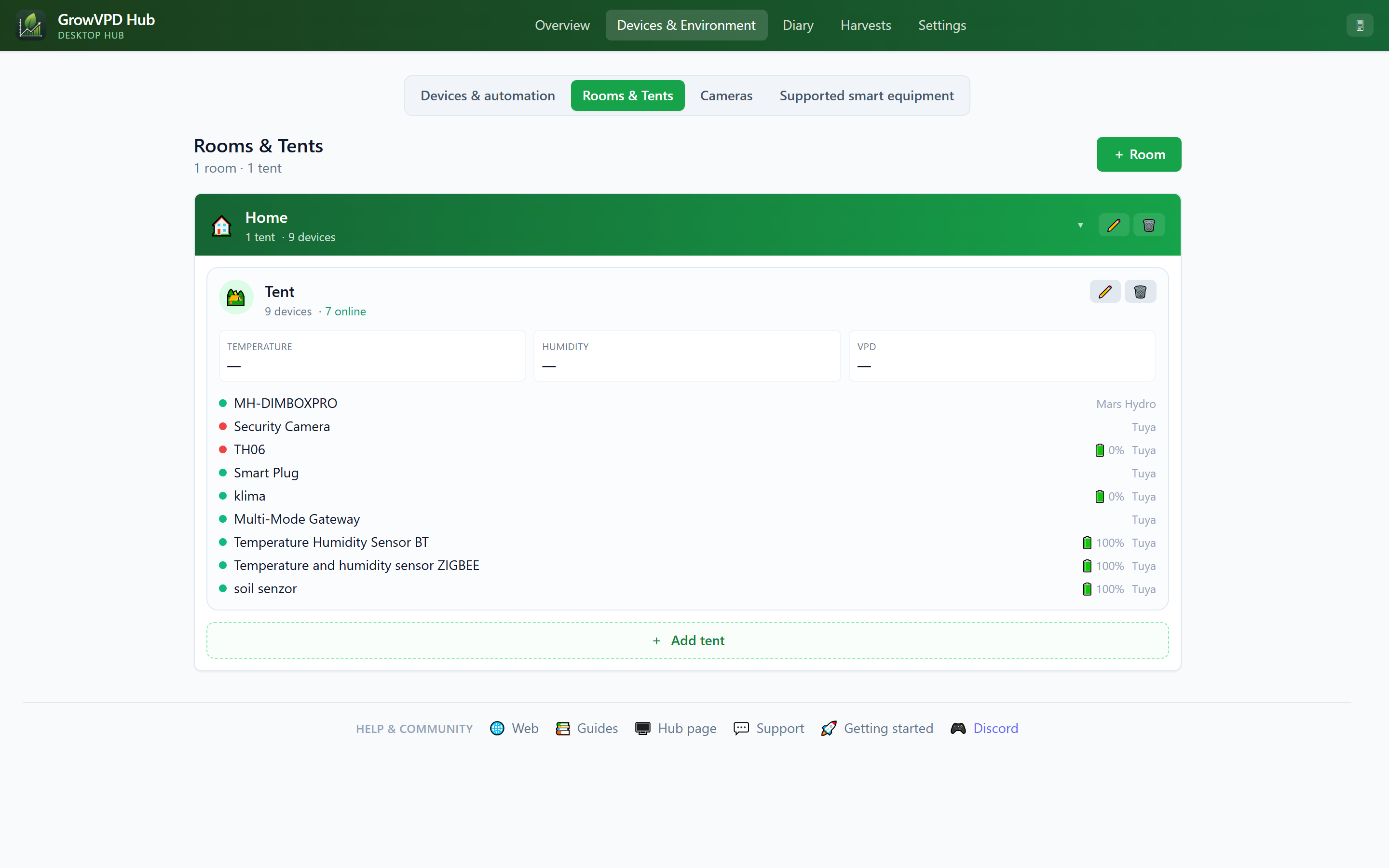The height and width of the screenshot is (868, 1389).
Task: Select the soil senzor device name
Action: pos(265,588)
